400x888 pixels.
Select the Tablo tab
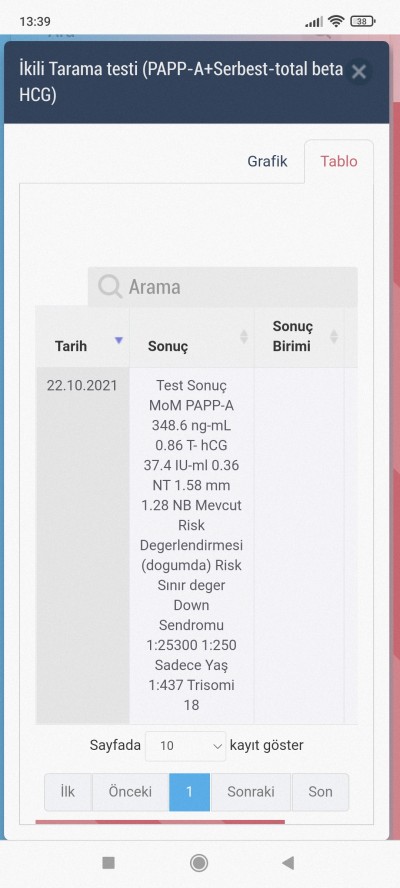click(x=339, y=161)
